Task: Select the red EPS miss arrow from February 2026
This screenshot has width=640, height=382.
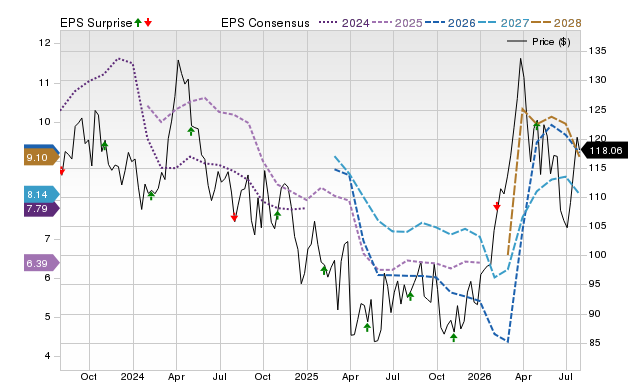Action: (x=497, y=206)
